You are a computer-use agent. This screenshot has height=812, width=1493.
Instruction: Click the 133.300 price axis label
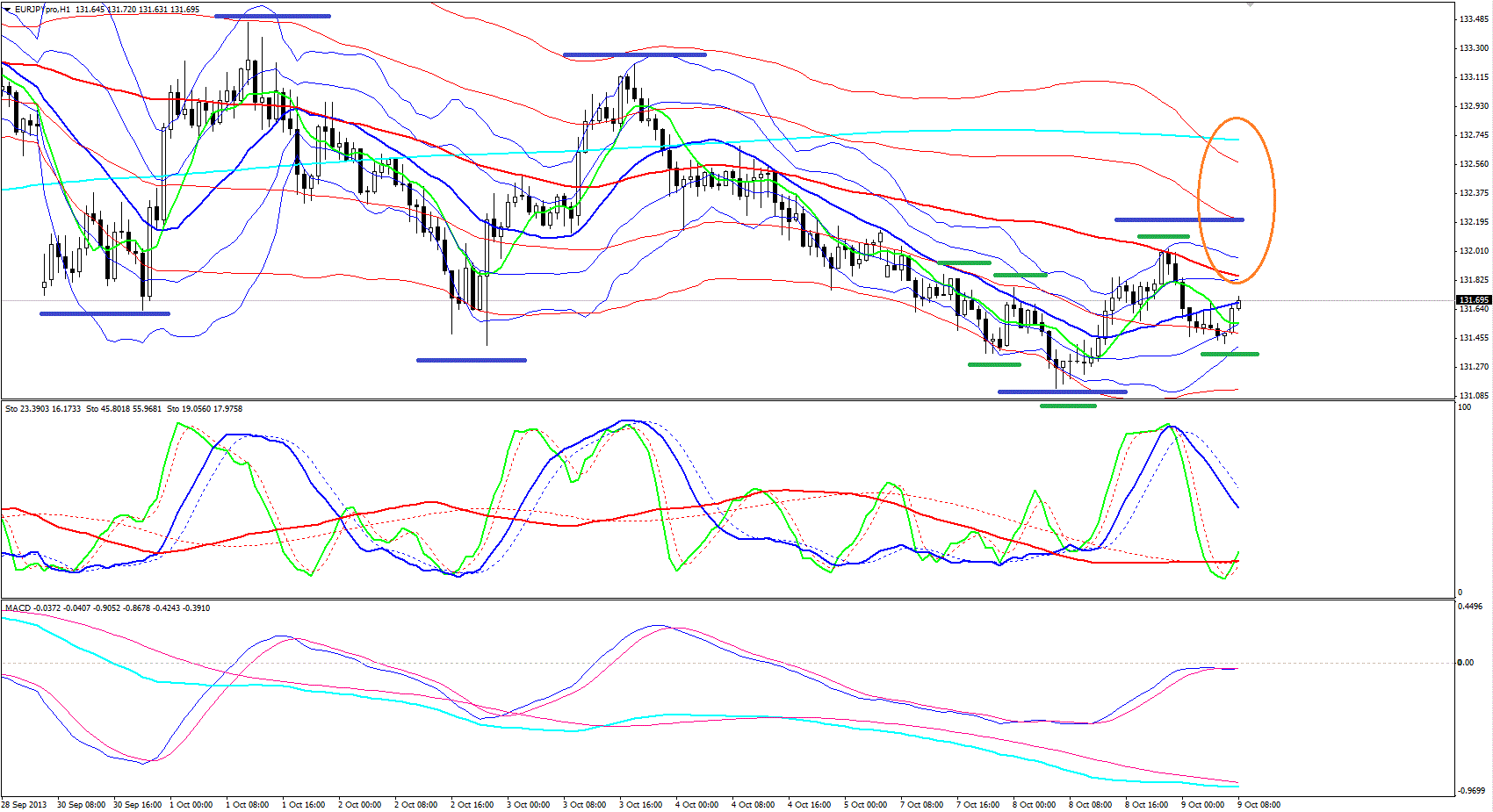tap(1473, 48)
